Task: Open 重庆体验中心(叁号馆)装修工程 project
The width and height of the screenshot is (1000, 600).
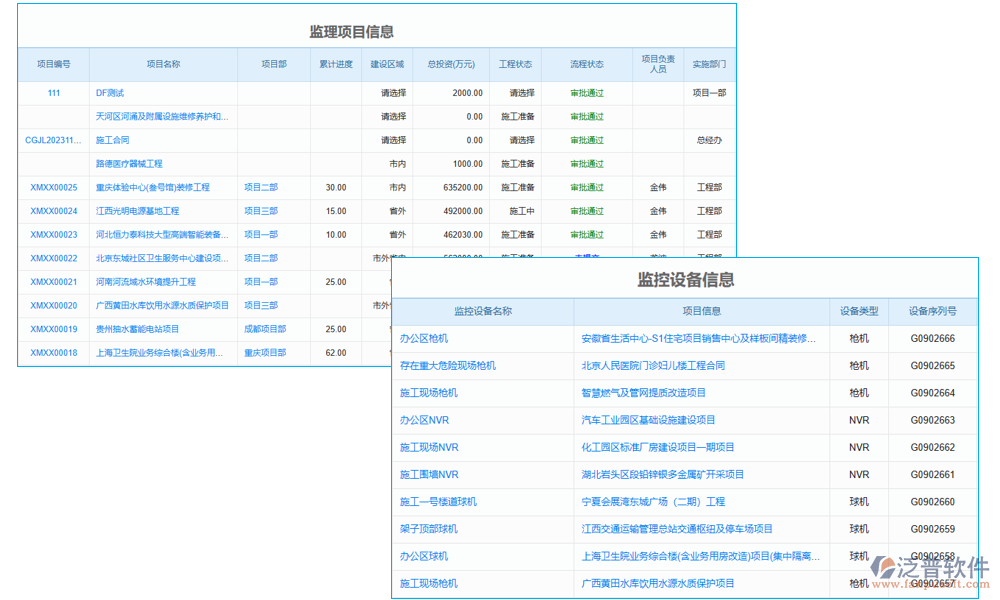Action: (151, 187)
